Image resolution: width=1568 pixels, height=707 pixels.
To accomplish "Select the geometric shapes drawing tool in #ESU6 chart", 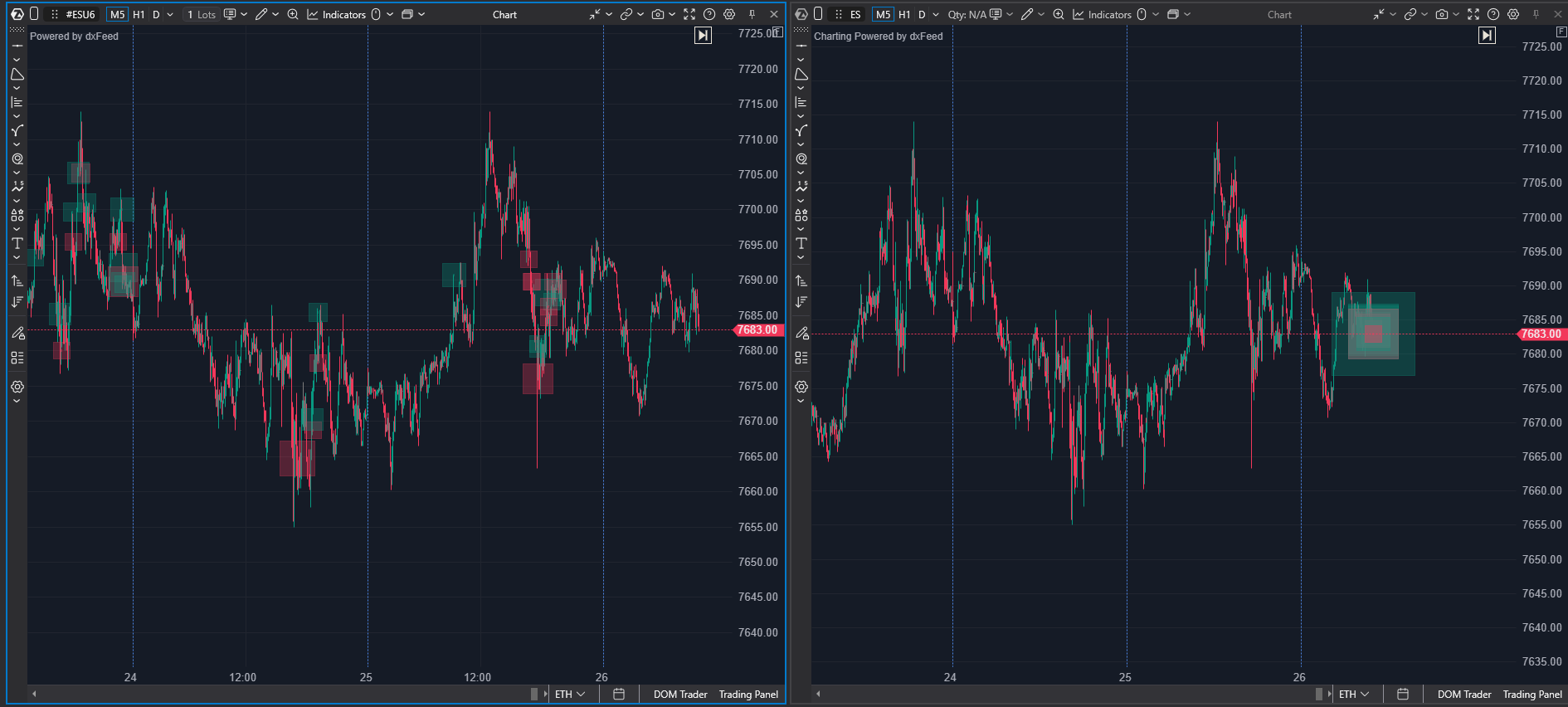I will (17, 75).
